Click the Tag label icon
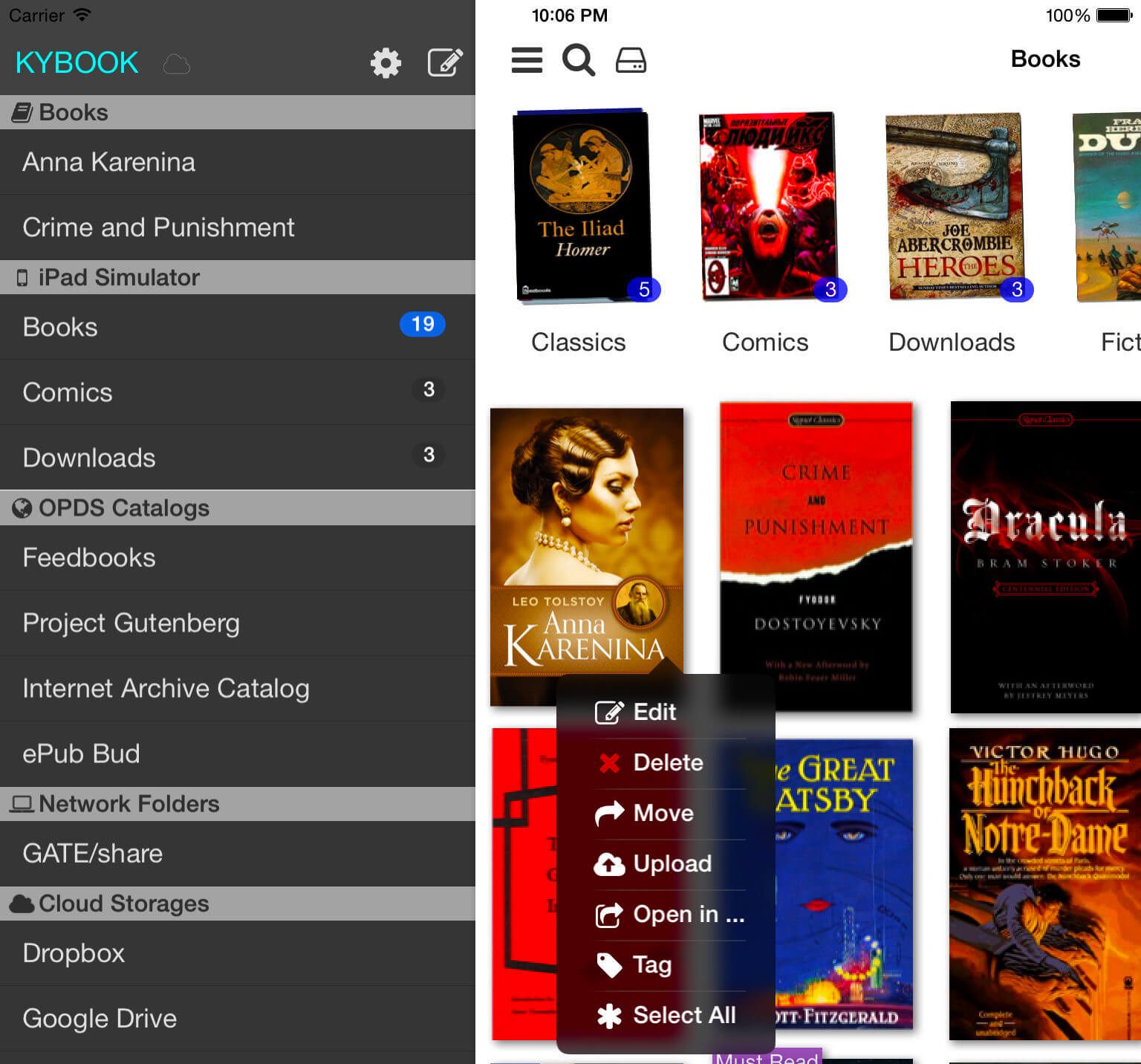Viewport: 1141px width, 1064px height. 609,964
